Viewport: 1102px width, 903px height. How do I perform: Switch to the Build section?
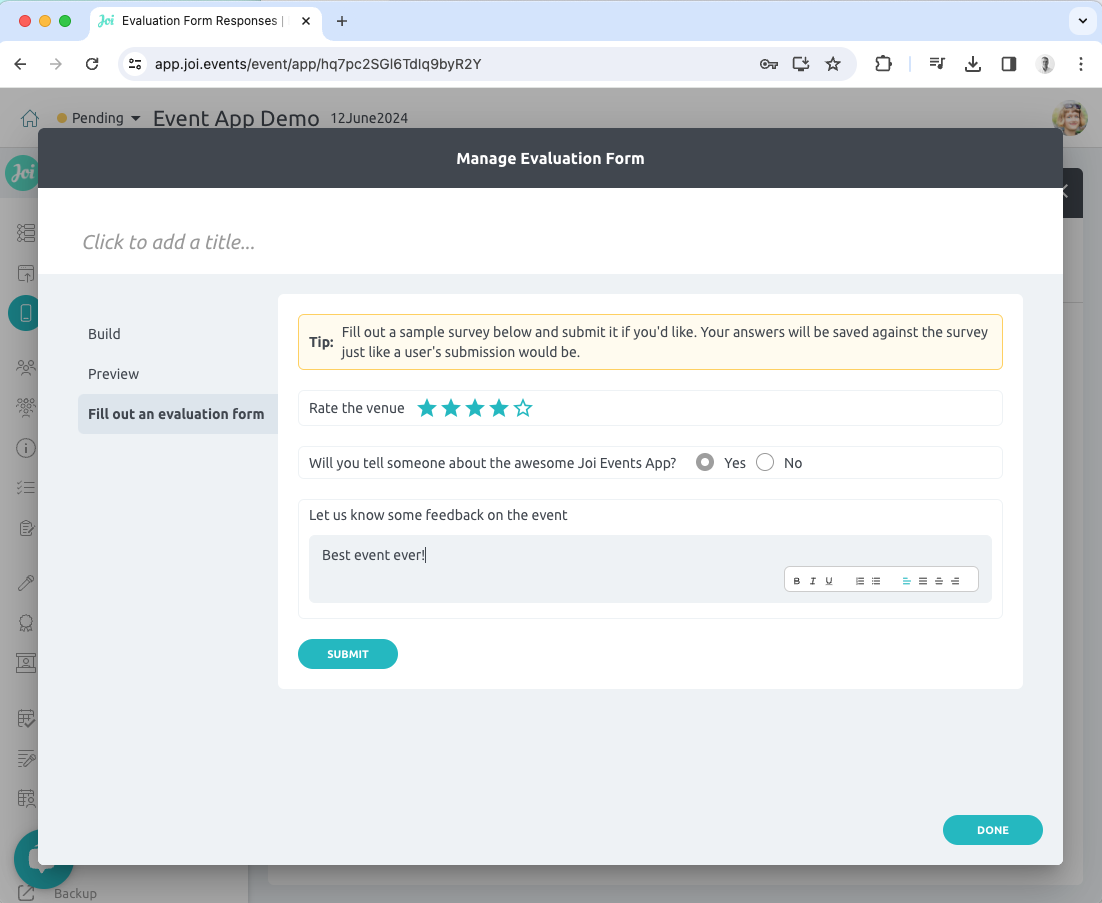pyautogui.click(x=104, y=334)
